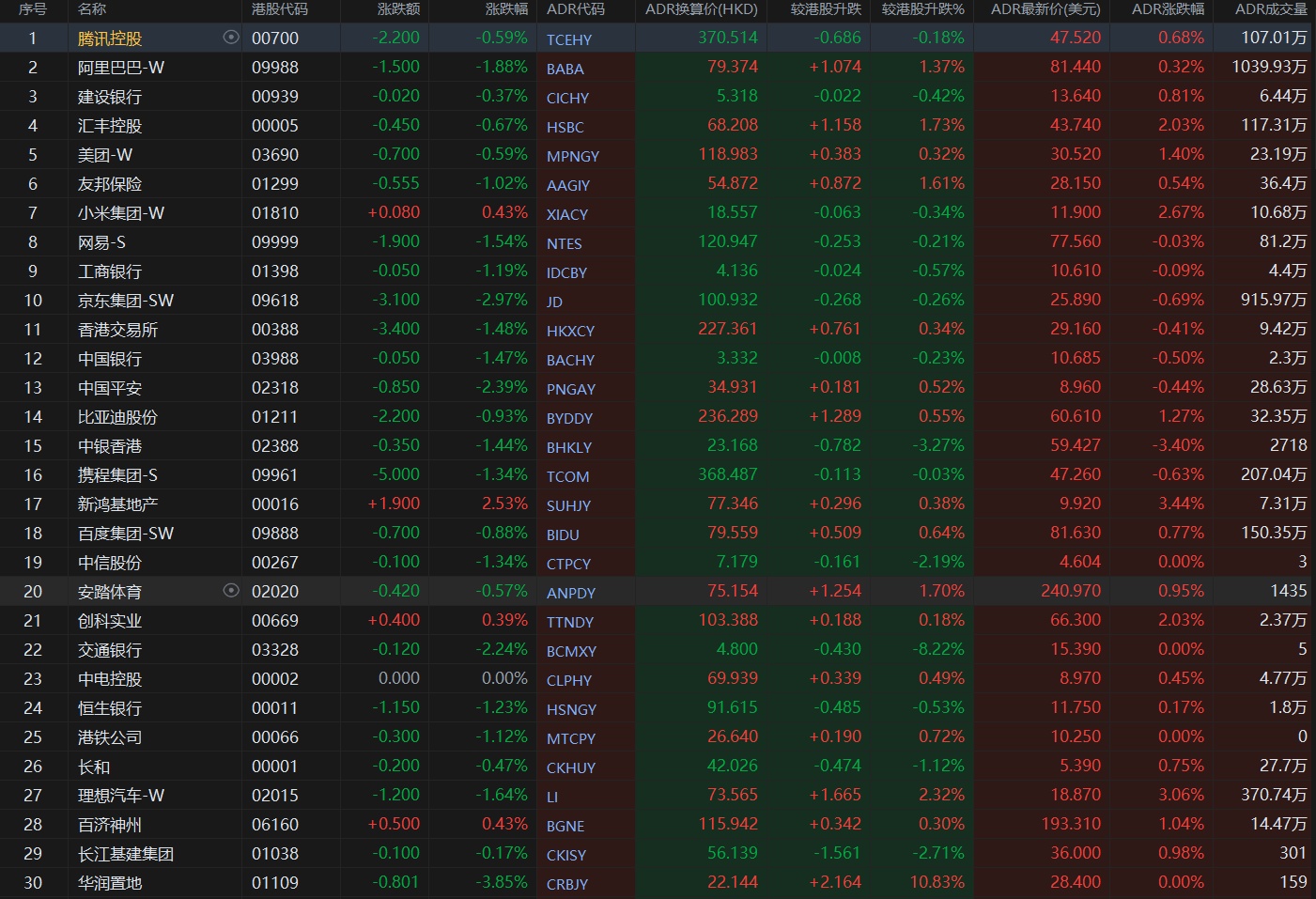The image size is (1316, 899).
Task: Select the stock name 阿里巴巴-W
Action: (x=121, y=68)
